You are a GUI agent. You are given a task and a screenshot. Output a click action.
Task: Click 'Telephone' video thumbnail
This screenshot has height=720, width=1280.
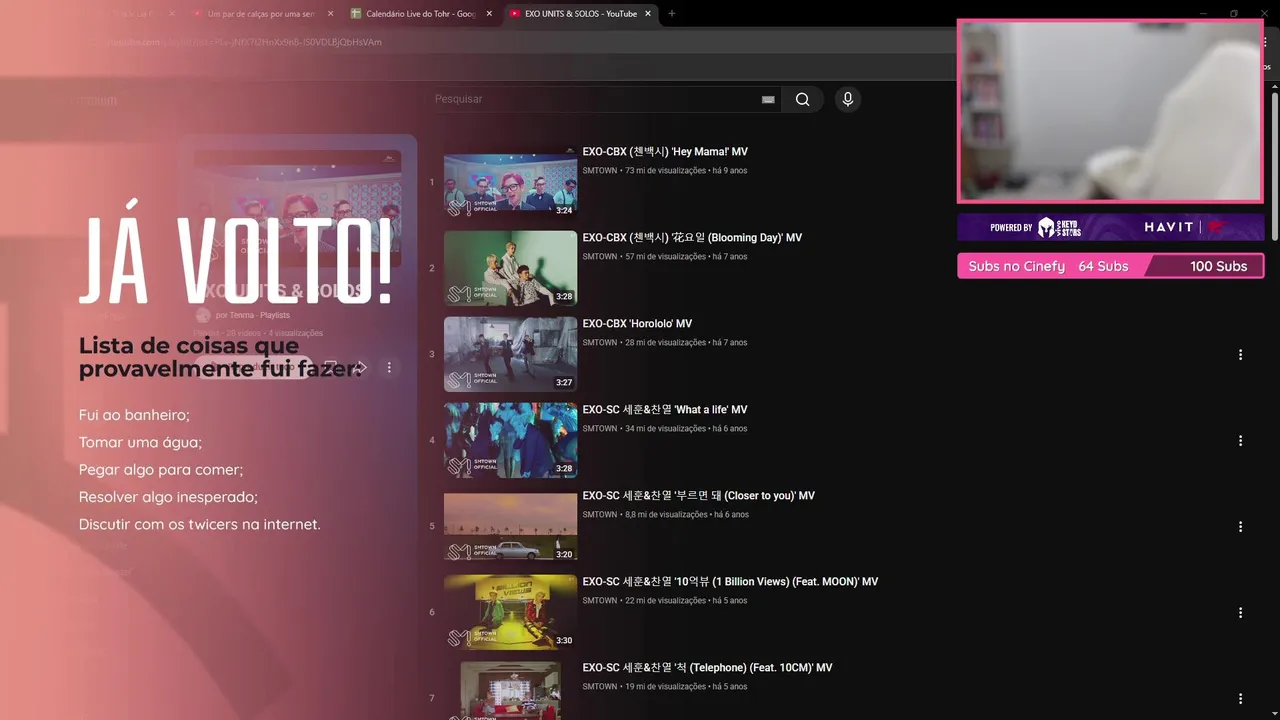click(x=510, y=690)
